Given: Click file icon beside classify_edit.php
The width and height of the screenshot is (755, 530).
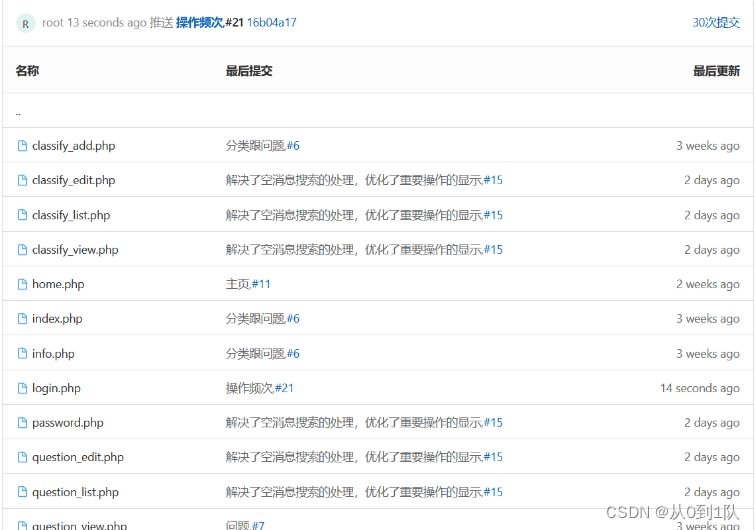Looking at the screenshot, I should 22,180.
